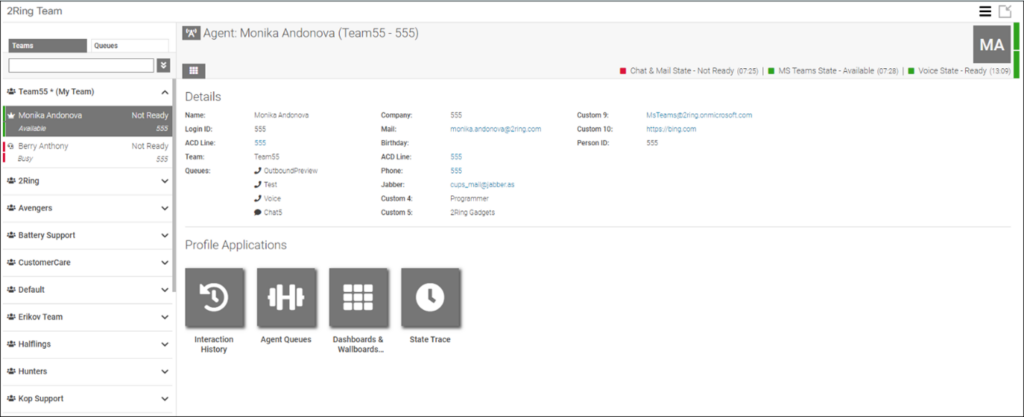Click the MA agent avatar
This screenshot has height=417, width=1024.
991,44
